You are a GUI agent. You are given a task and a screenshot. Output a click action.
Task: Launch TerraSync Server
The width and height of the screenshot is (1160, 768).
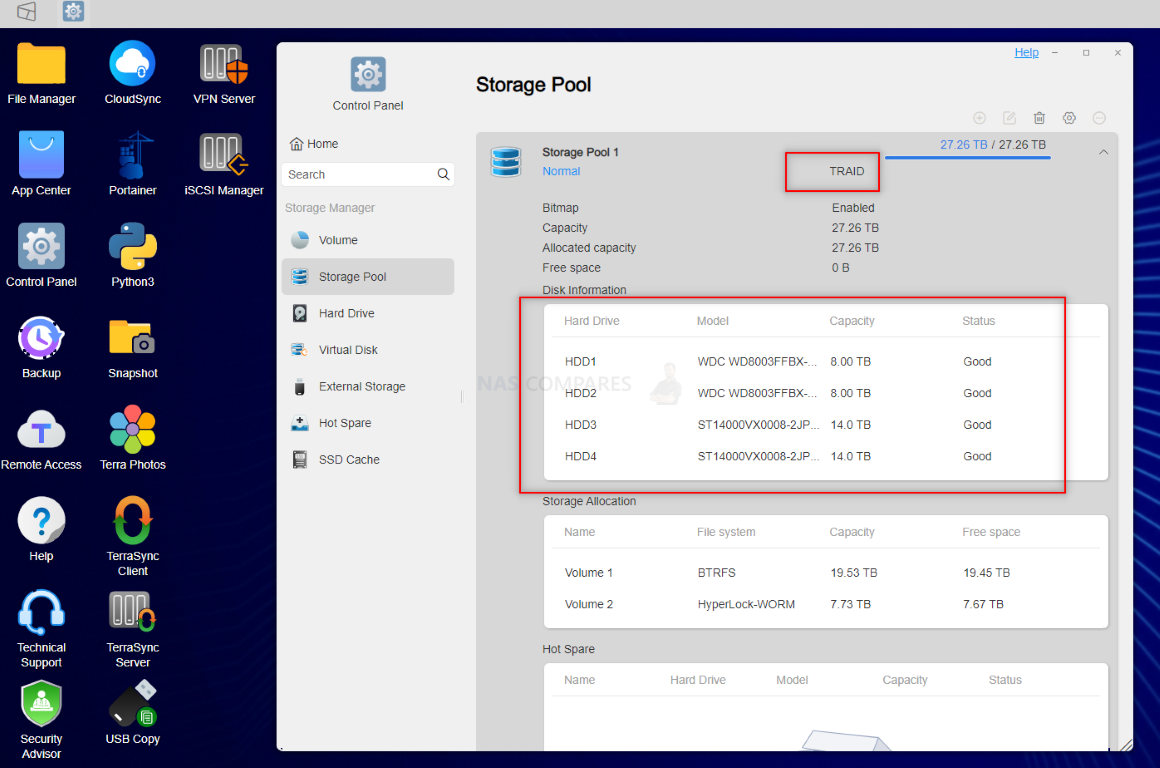(132, 629)
